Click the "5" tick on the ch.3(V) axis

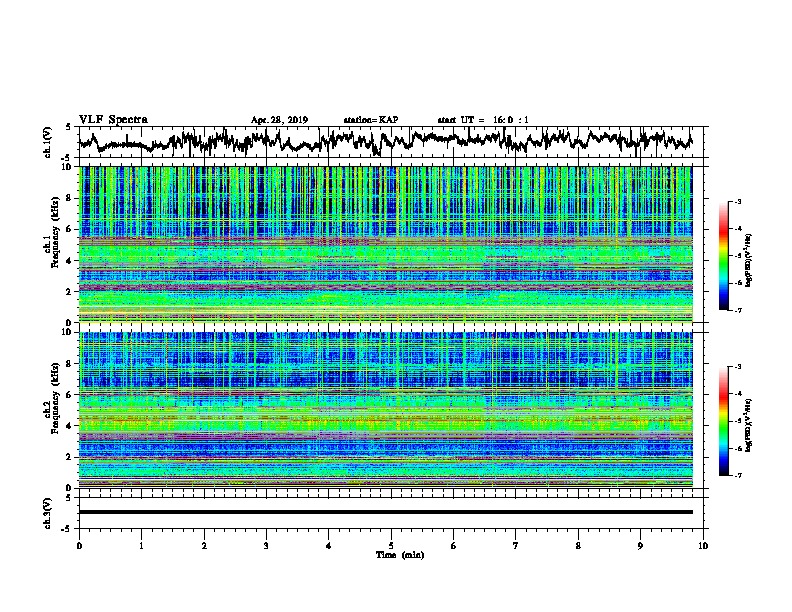pos(69,498)
